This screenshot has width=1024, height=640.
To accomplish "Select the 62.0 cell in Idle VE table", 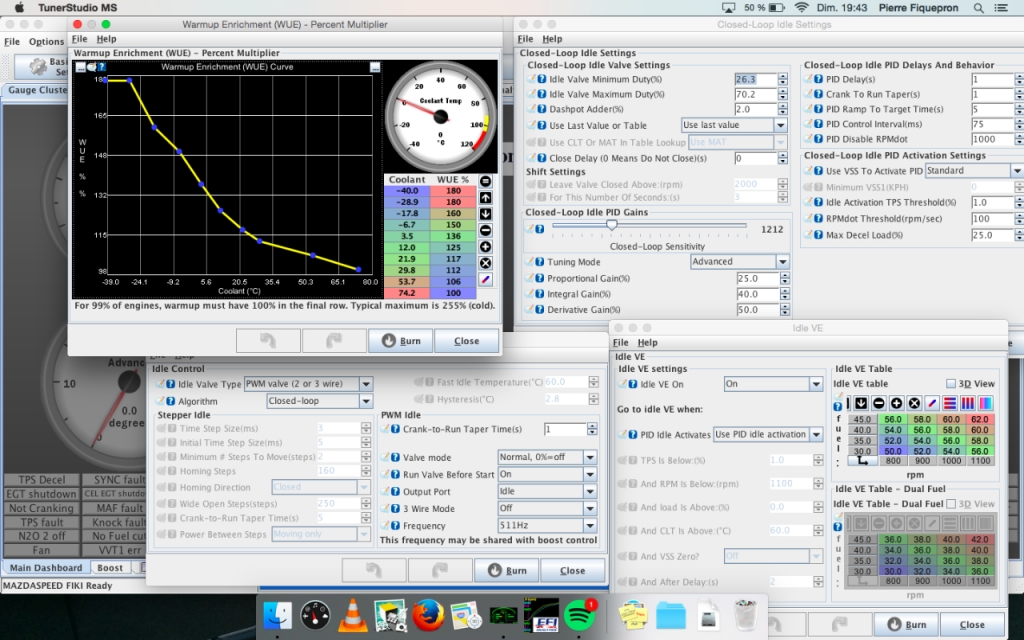I will (x=980, y=419).
